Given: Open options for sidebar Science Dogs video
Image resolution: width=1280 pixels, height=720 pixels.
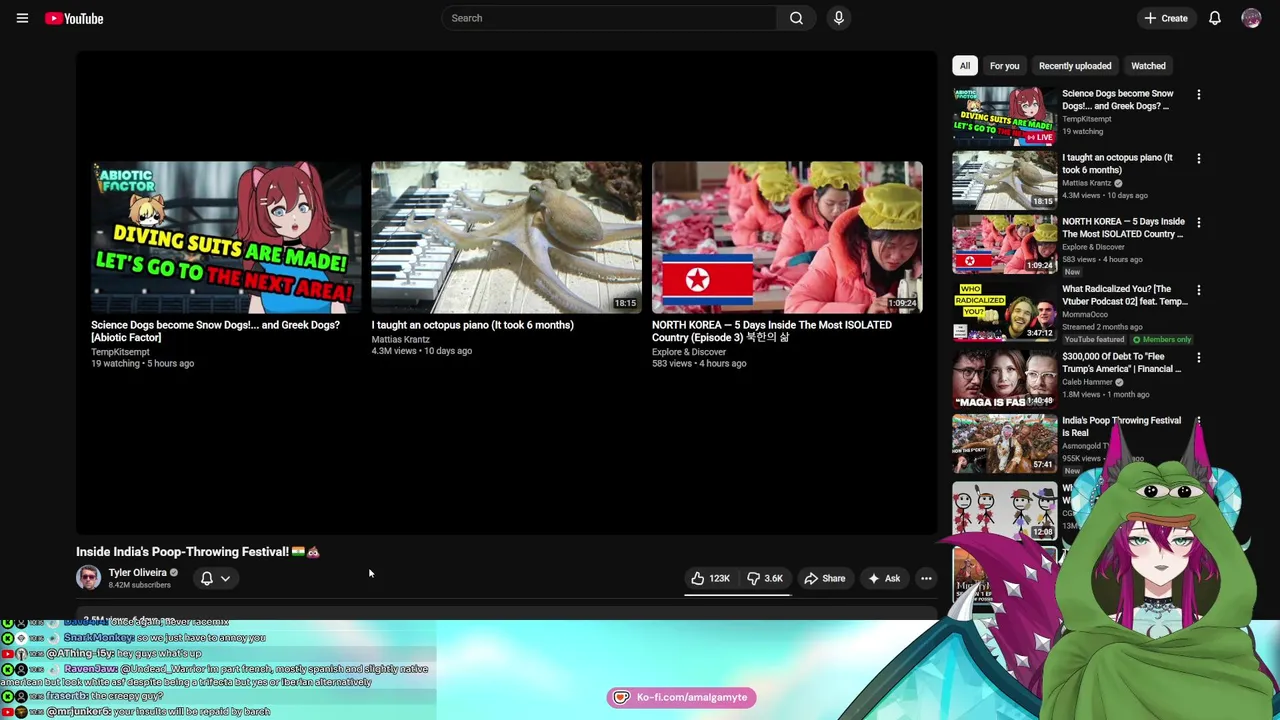Looking at the screenshot, I should [1199, 95].
